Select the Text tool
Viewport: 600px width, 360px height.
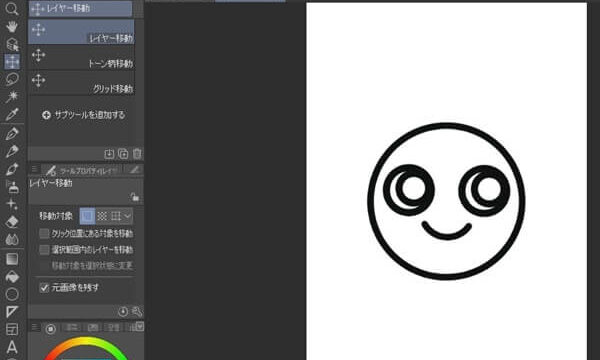[12, 347]
